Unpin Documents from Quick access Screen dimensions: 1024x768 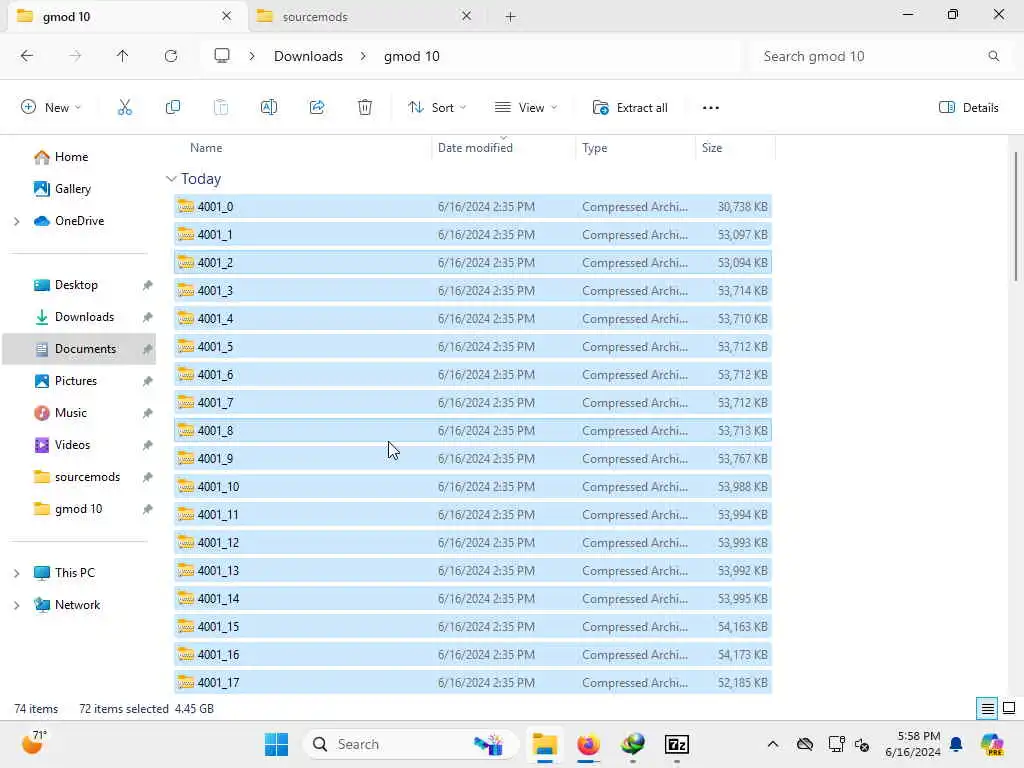pyautogui.click(x=148, y=349)
